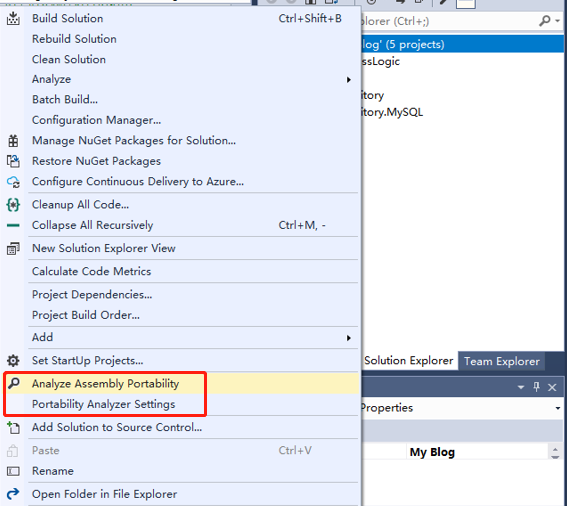Open Project Build Order dialog
This screenshot has height=506, width=567.
181,315
